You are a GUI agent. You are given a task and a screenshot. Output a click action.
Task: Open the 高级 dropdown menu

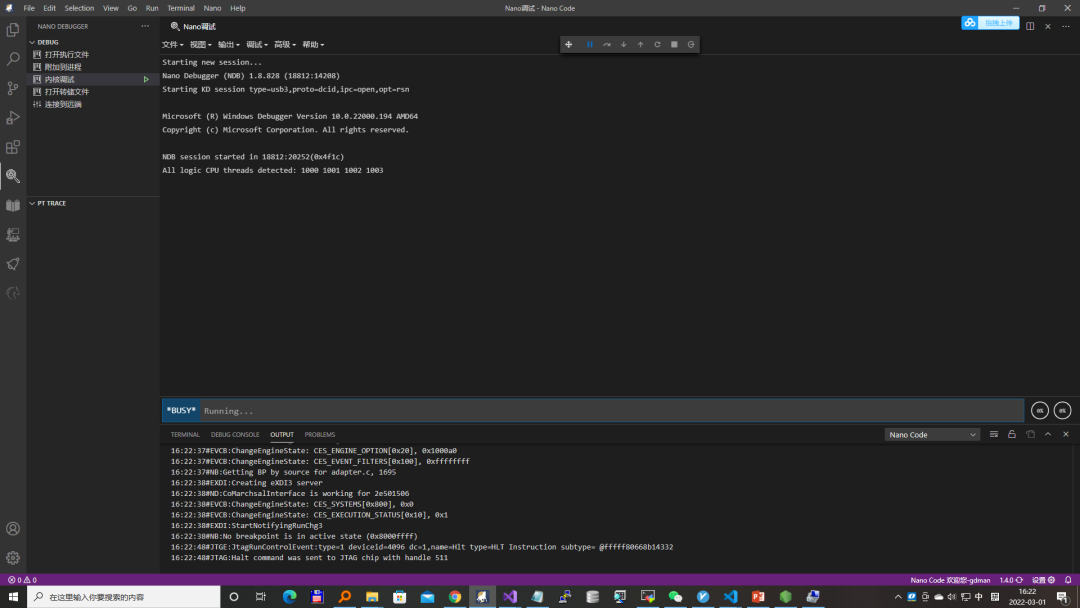click(284, 45)
